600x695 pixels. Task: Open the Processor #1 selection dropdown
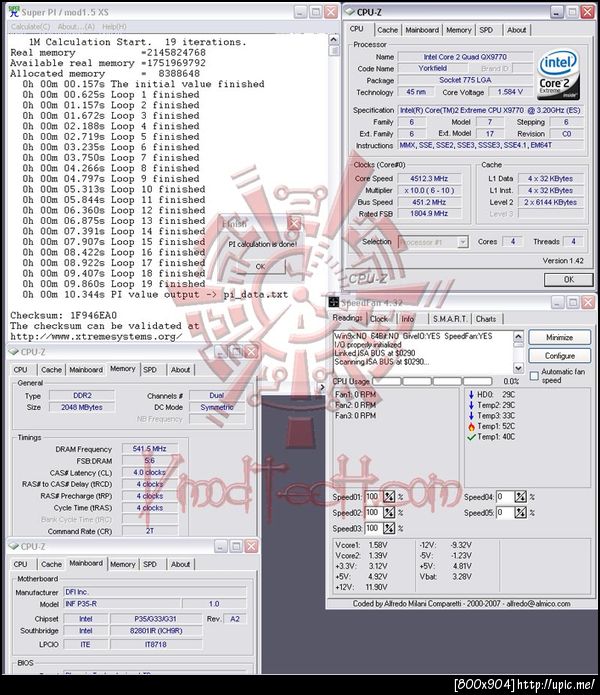463,242
